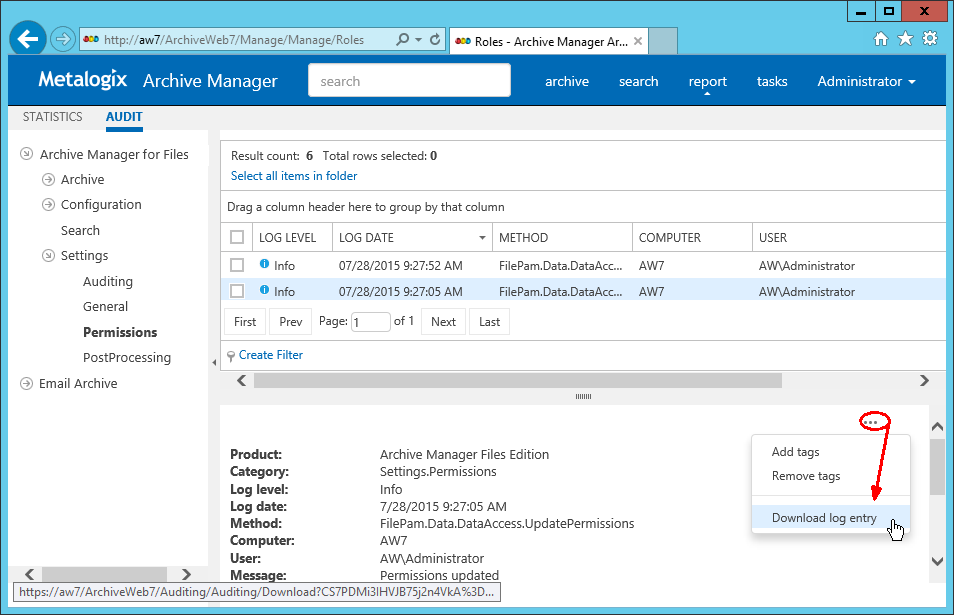
Task: Switch to the STATISTICS tab
Action: pos(52,117)
